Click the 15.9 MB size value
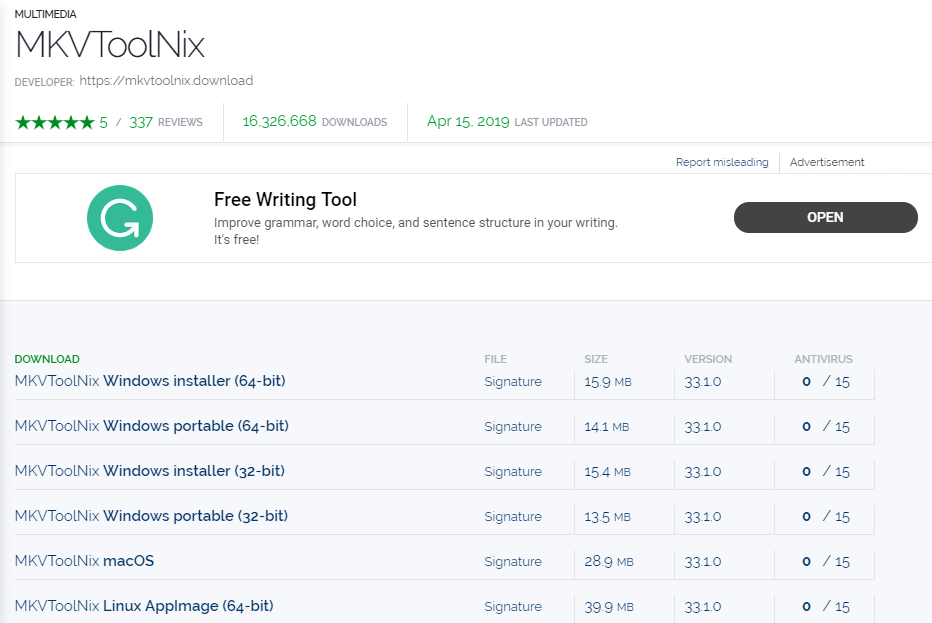 (x=607, y=382)
